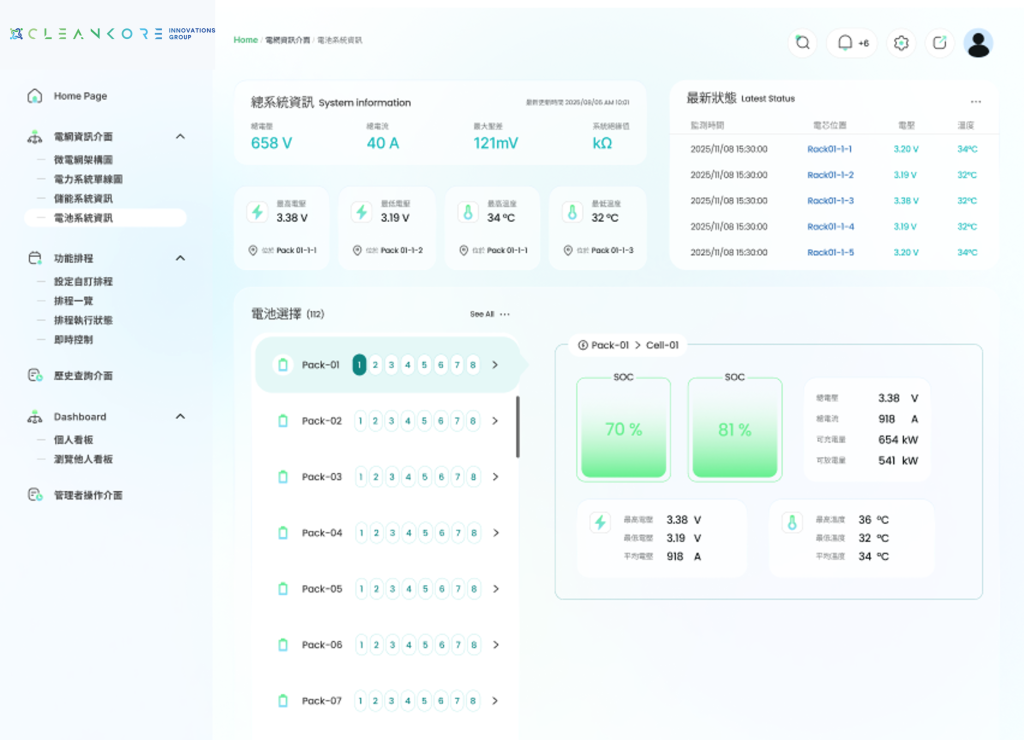Expand Pack-05 row with chevron arrow
This screenshot has width=1024, height=740.
click(495, 589)
